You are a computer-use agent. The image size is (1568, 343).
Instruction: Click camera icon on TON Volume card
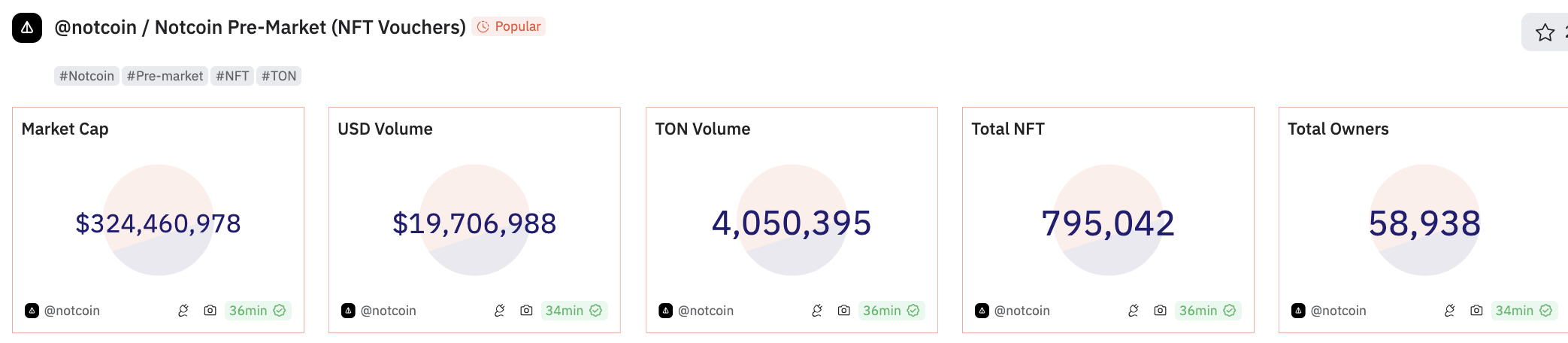click(844, 311)
